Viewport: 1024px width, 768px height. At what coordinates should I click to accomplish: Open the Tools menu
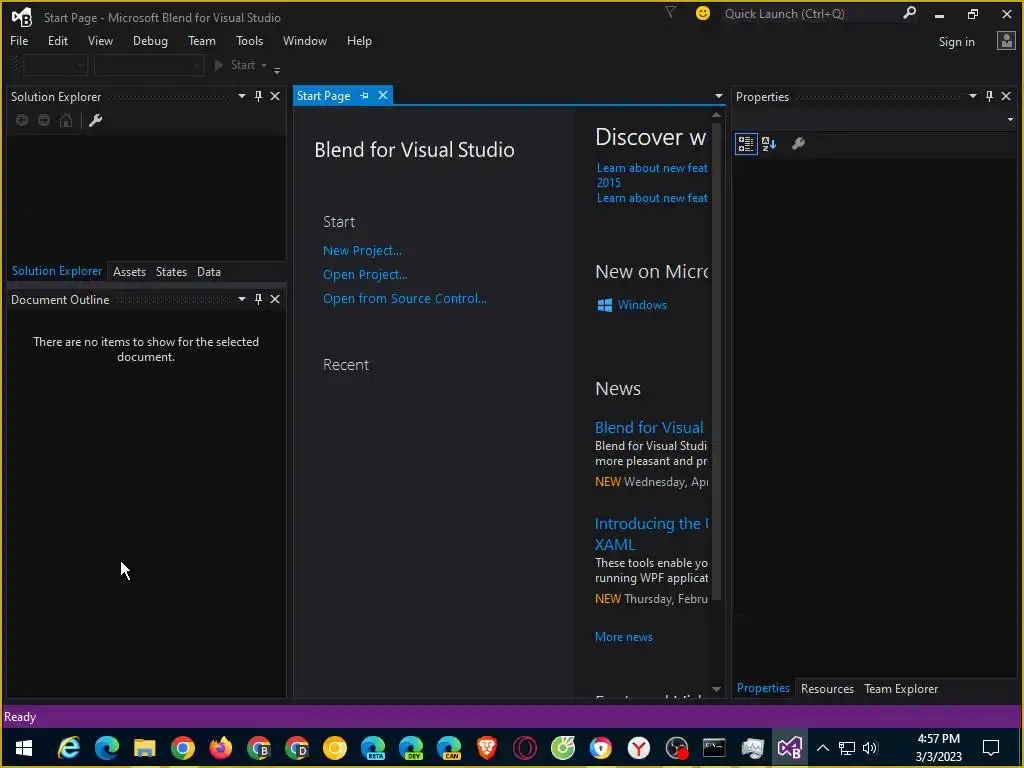(x=249, y=40)
